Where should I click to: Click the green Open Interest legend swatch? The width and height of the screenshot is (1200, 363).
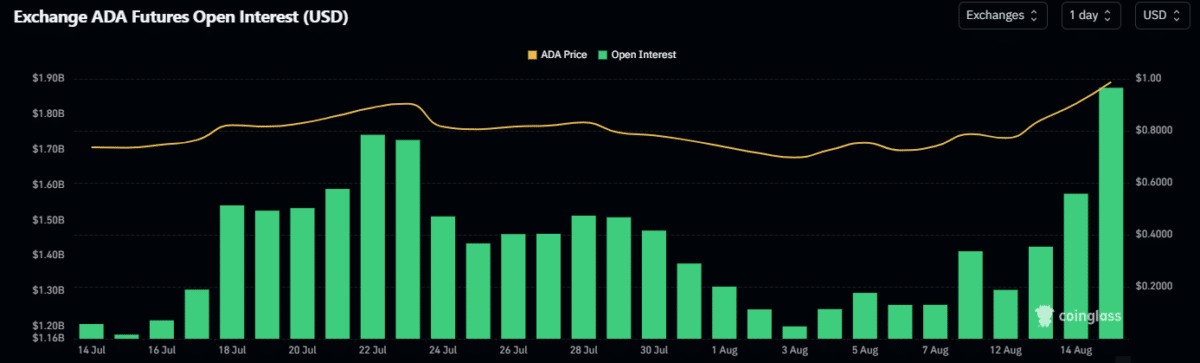(603, 54)
